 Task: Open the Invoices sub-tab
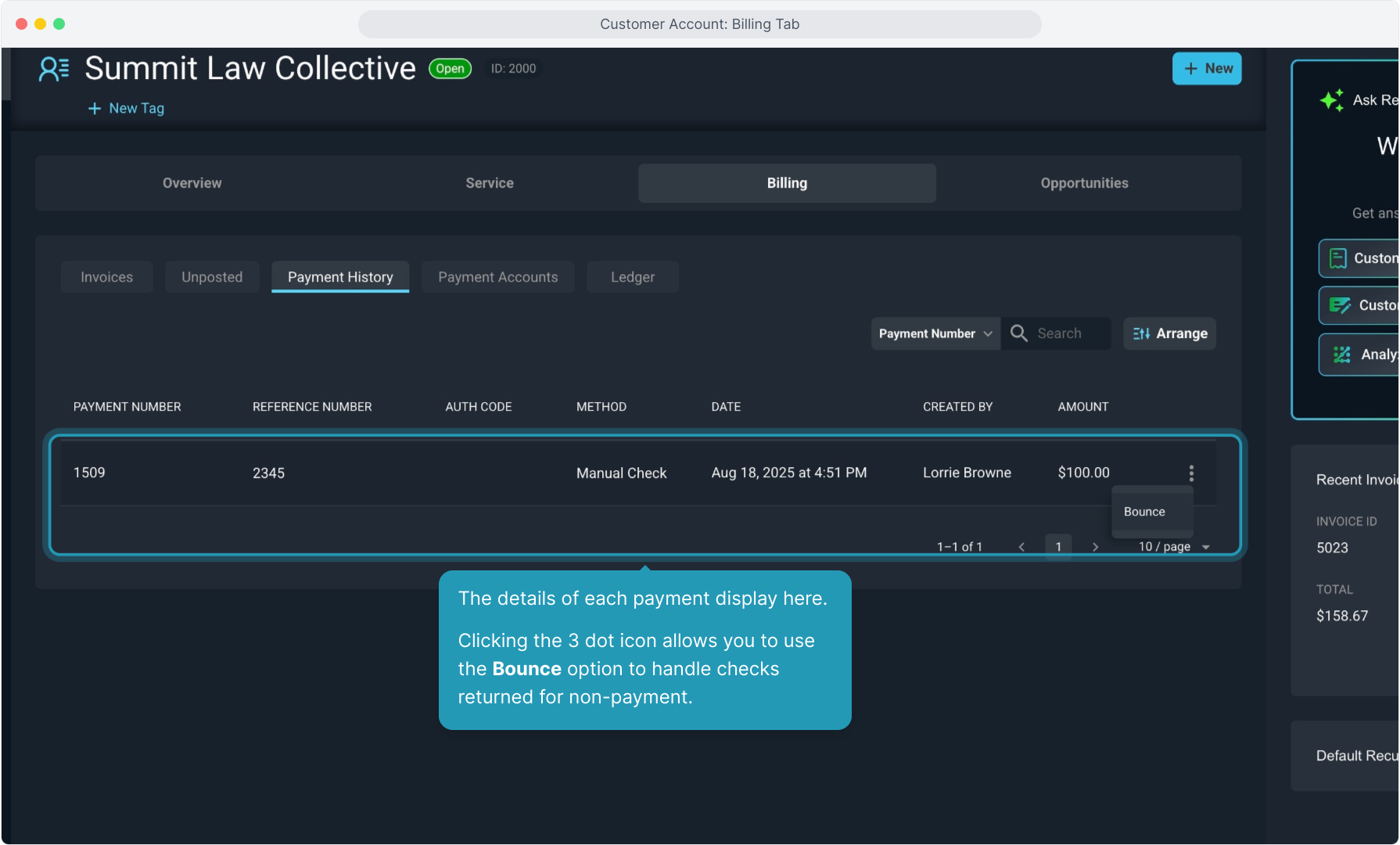(106, 277)
